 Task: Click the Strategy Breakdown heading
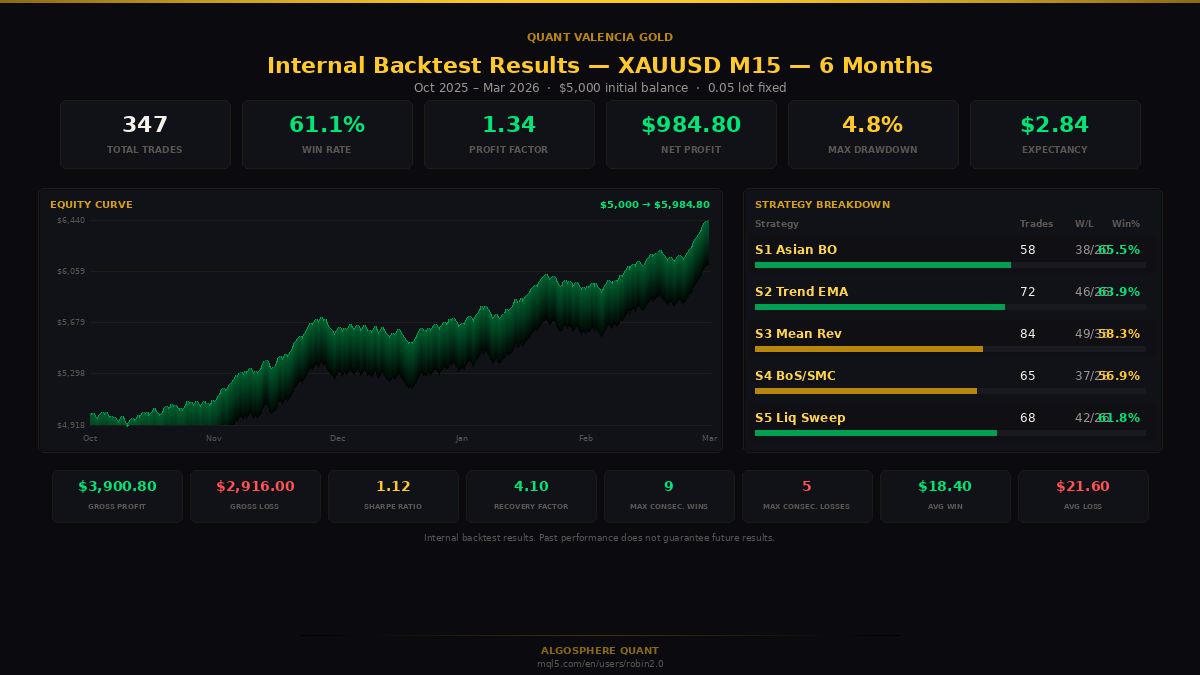point(822,205)
